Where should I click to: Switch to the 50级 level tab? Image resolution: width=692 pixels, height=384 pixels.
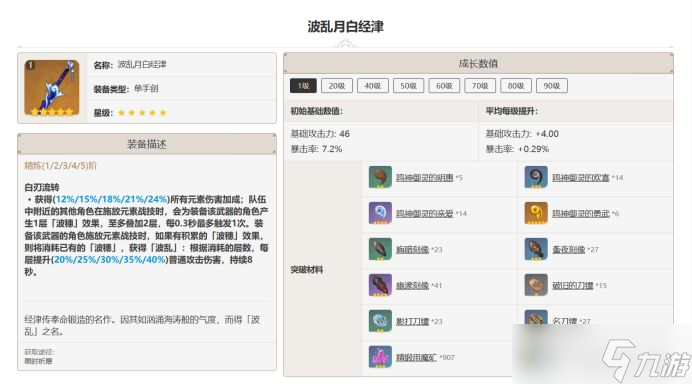(x=408, y=86)
